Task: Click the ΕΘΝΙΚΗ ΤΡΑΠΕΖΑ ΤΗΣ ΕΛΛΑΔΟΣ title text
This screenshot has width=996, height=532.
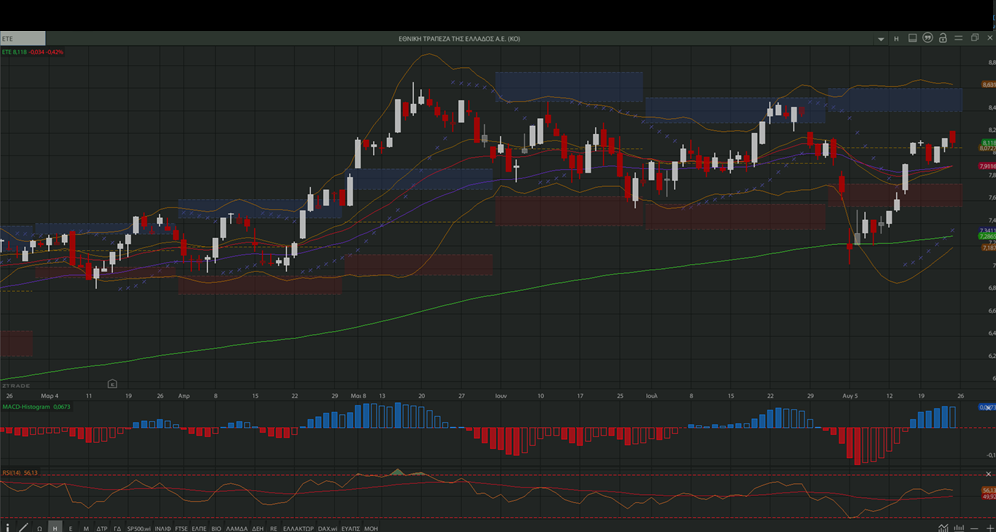Action: point(459,39)
